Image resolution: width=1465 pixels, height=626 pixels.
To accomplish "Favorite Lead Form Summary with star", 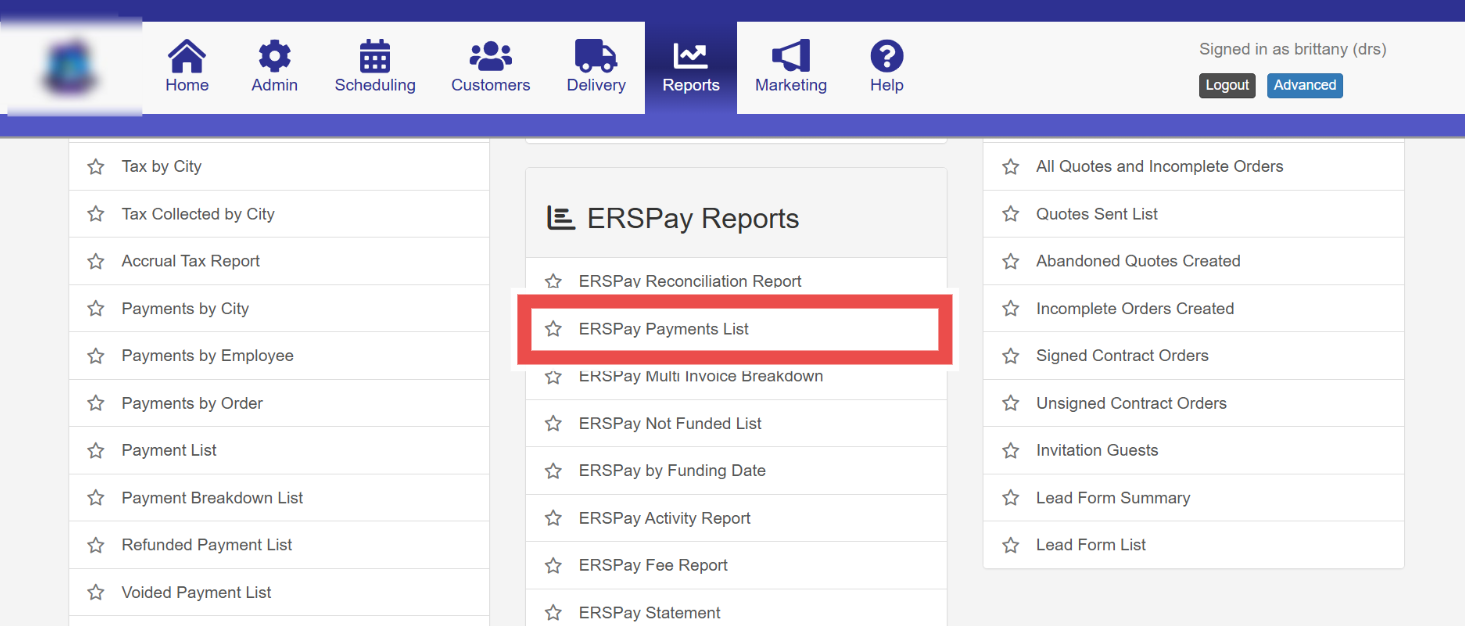I will [1011, 498].
